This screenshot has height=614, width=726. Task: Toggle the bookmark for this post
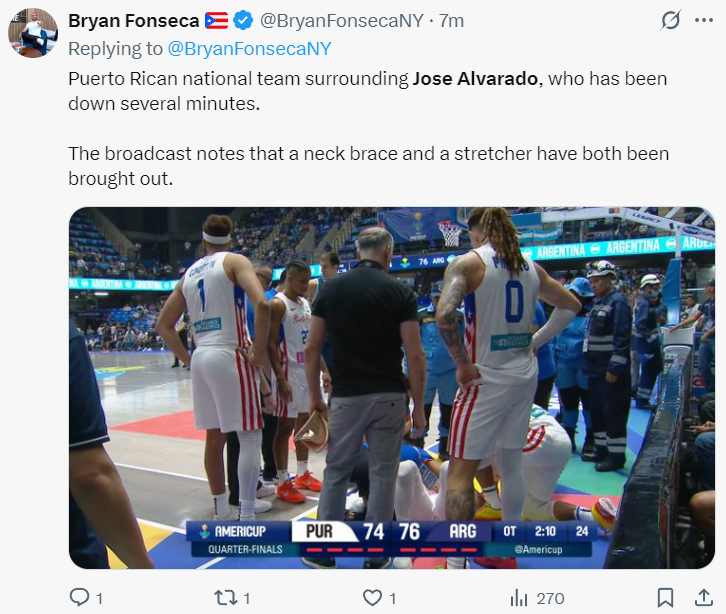665,597
